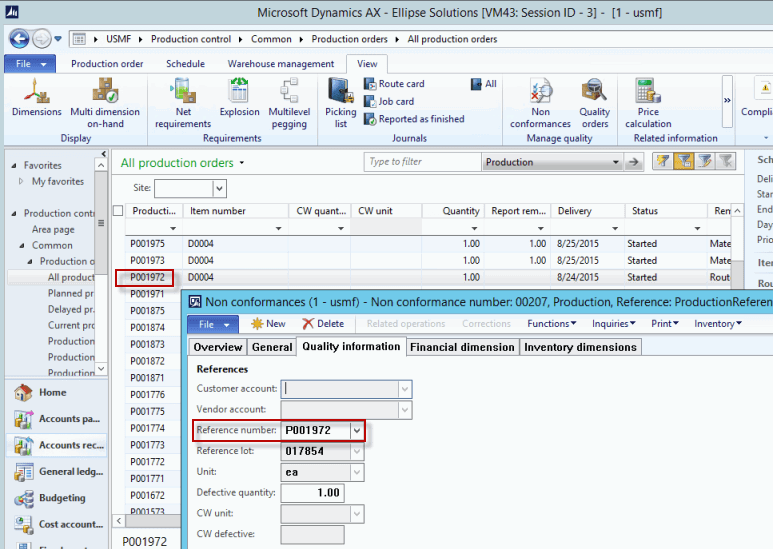Collapse the navigation pane arrow
The image size is (773, 549).
(x=104, y=154)
